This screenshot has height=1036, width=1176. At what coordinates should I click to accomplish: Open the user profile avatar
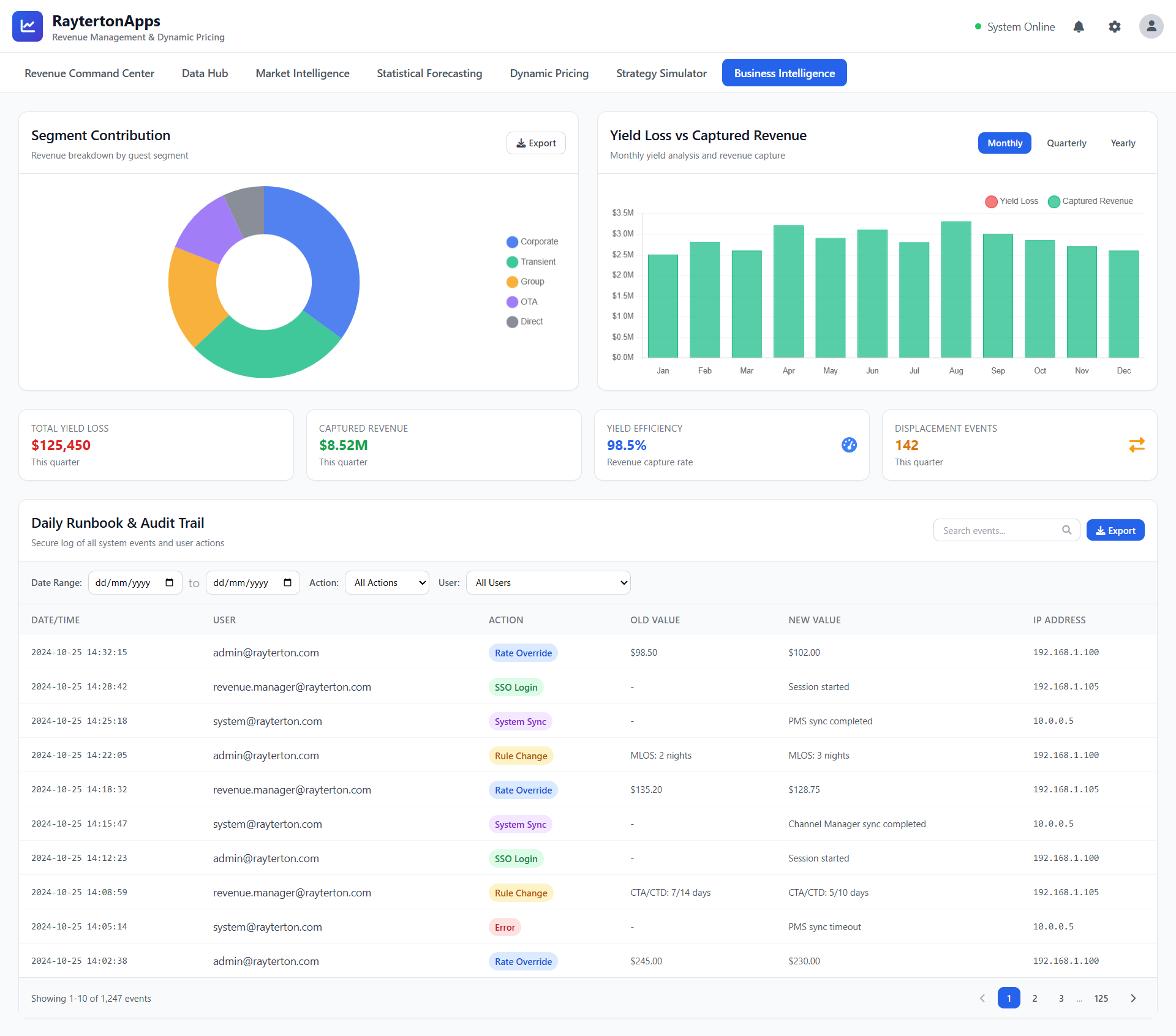pos(1151,26)
